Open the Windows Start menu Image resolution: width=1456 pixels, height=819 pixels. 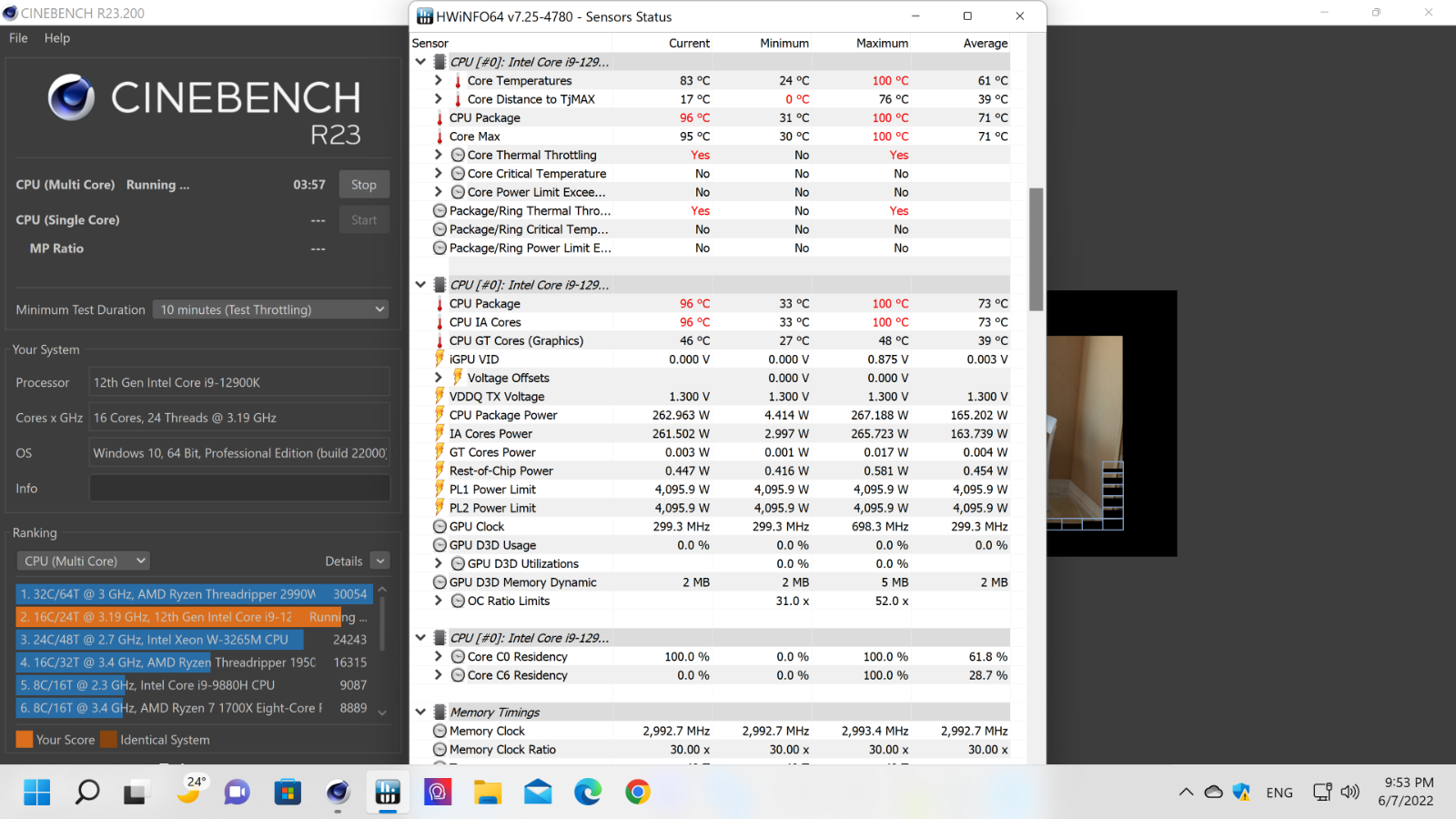click(37, 793)
